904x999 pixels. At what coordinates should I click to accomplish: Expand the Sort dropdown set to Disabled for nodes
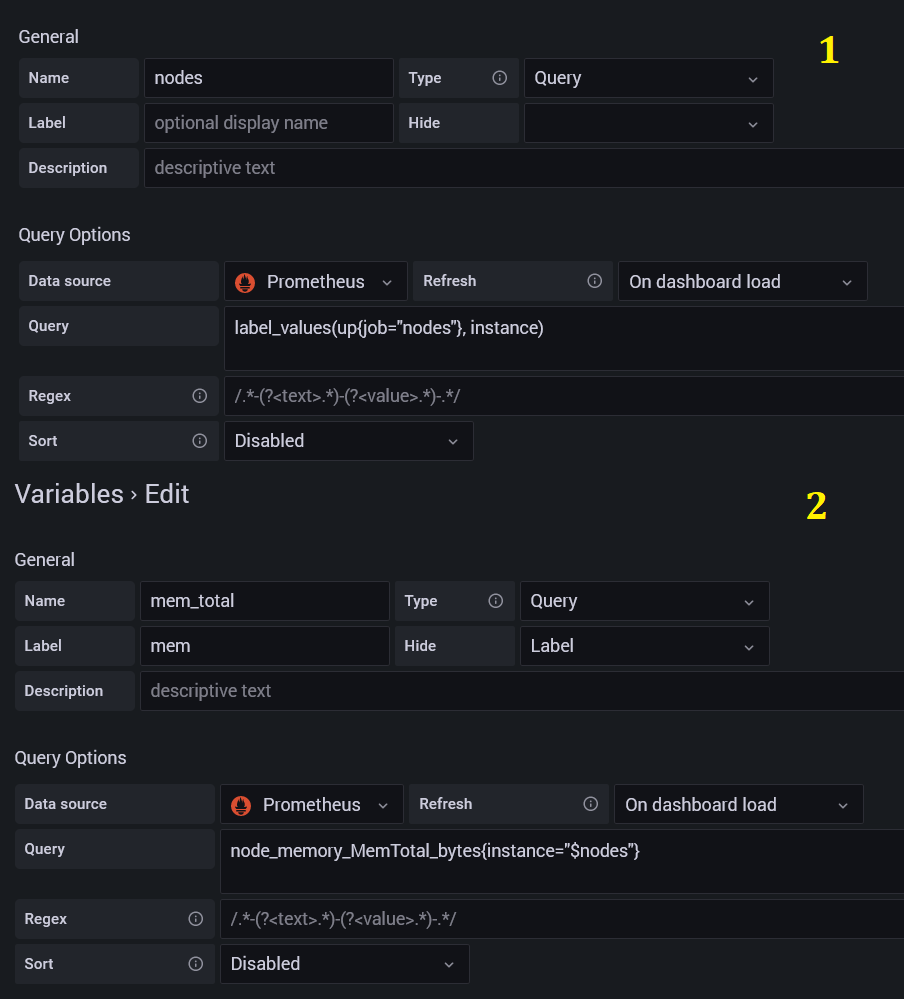[x=348, y=440]
